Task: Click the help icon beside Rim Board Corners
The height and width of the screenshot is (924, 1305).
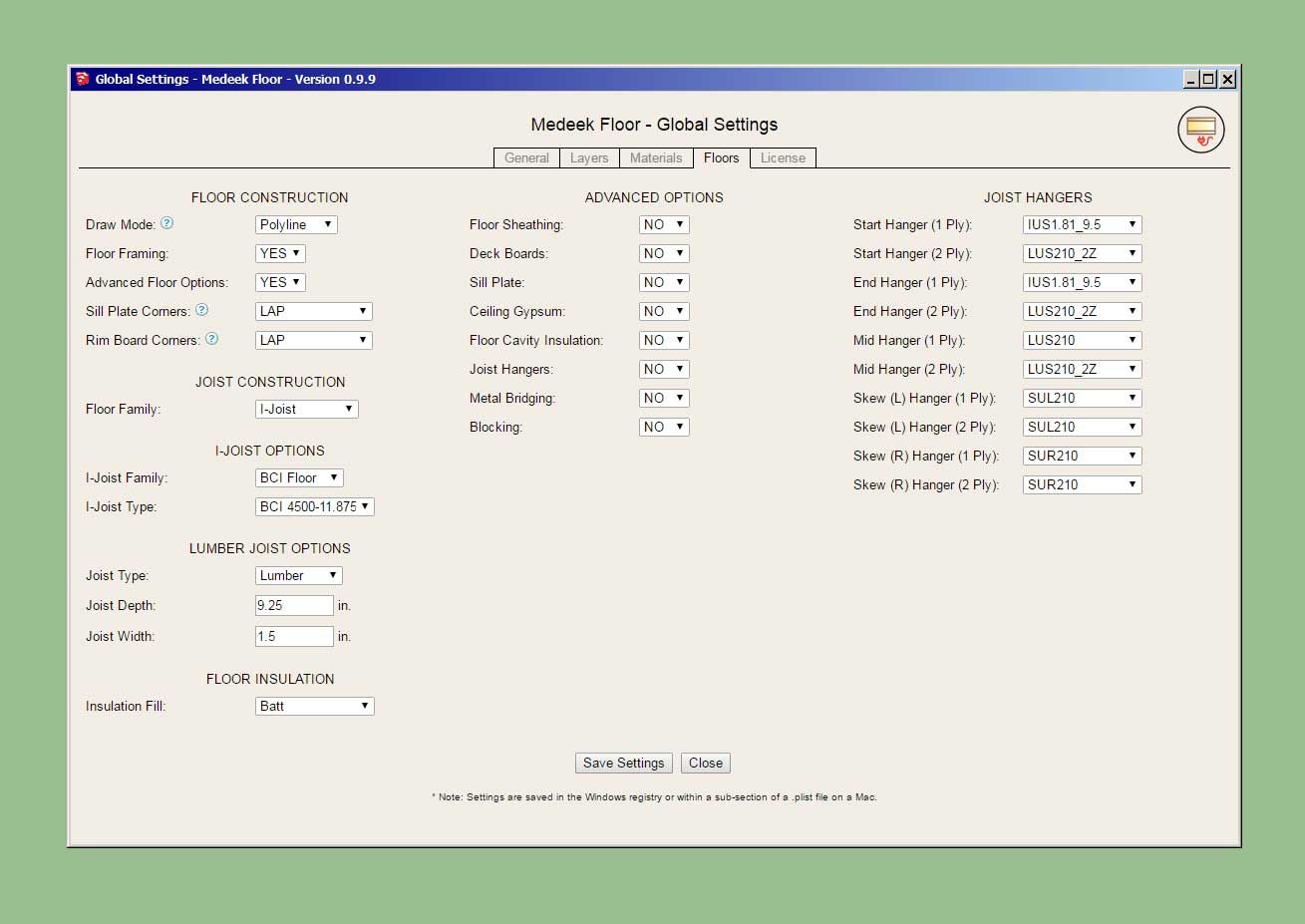Action: 211,339
